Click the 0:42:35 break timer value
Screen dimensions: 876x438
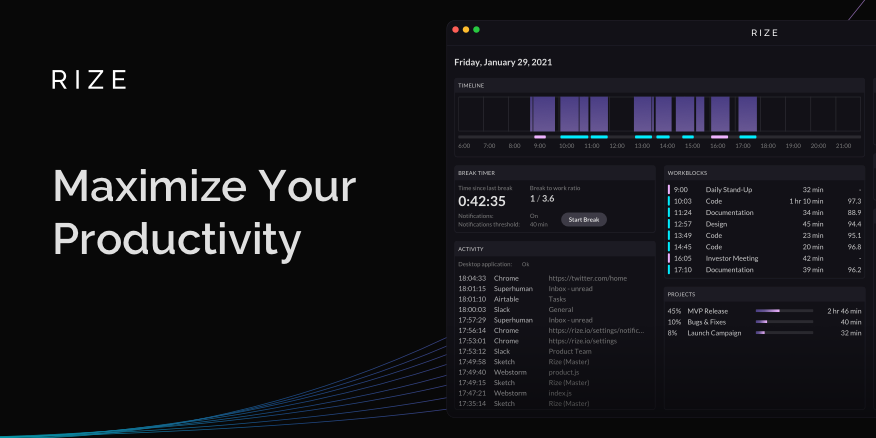[482, 201]
